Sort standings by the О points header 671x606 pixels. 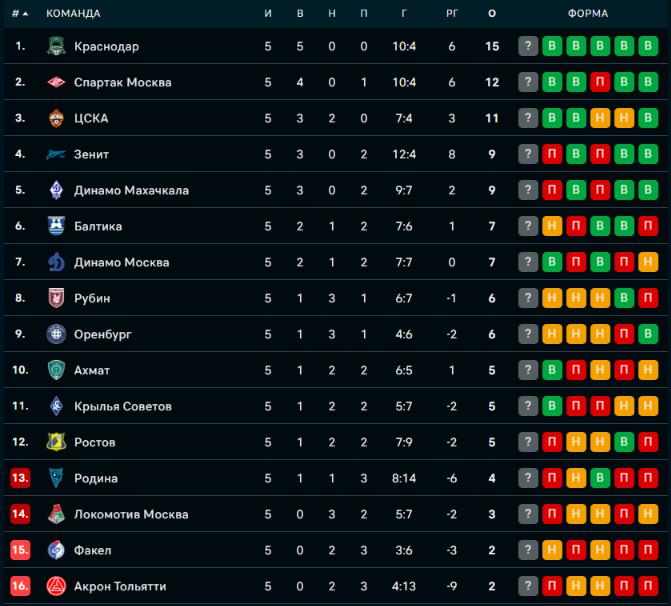492,14
